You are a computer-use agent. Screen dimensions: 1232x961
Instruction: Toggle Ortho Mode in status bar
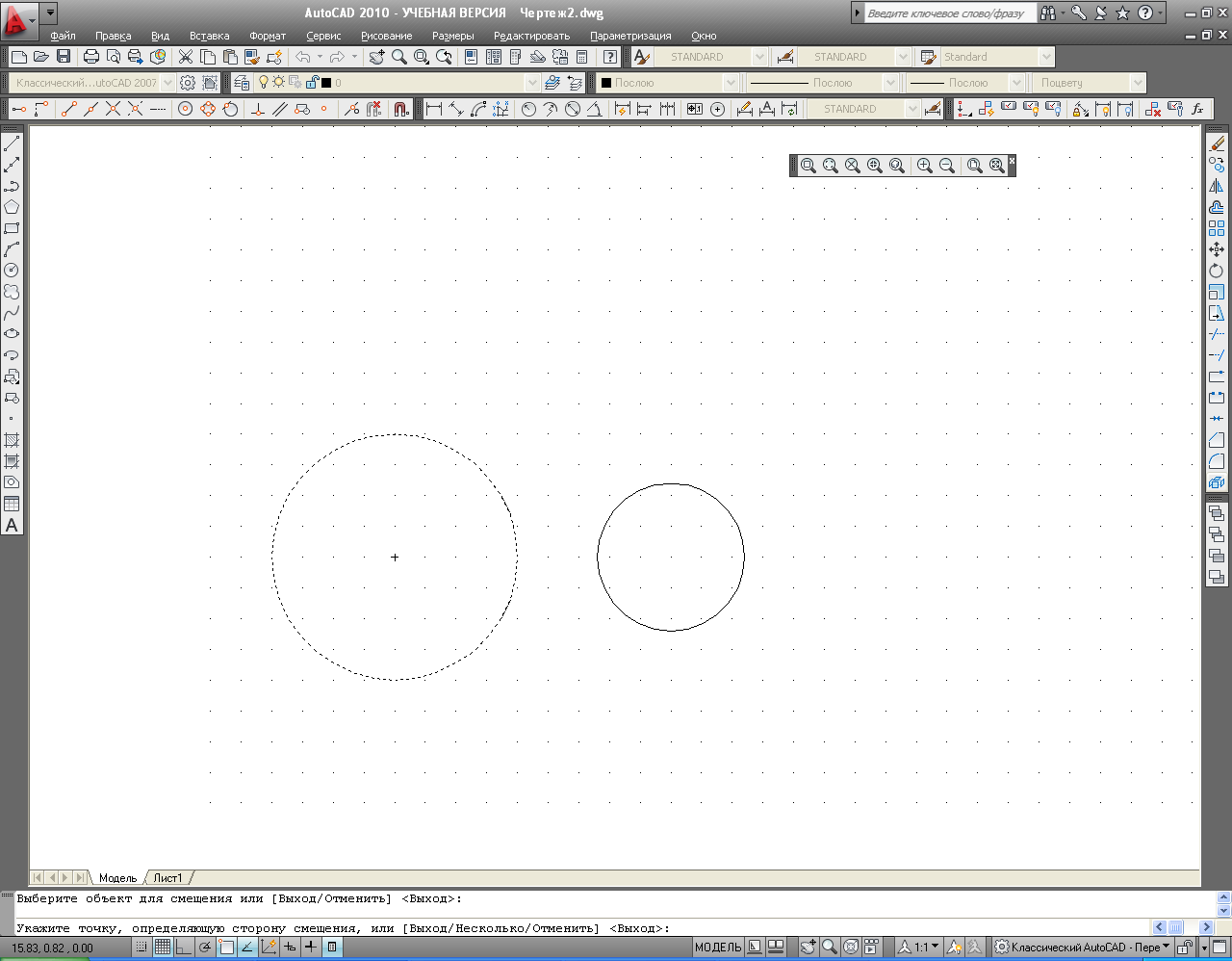coord(184,948)
